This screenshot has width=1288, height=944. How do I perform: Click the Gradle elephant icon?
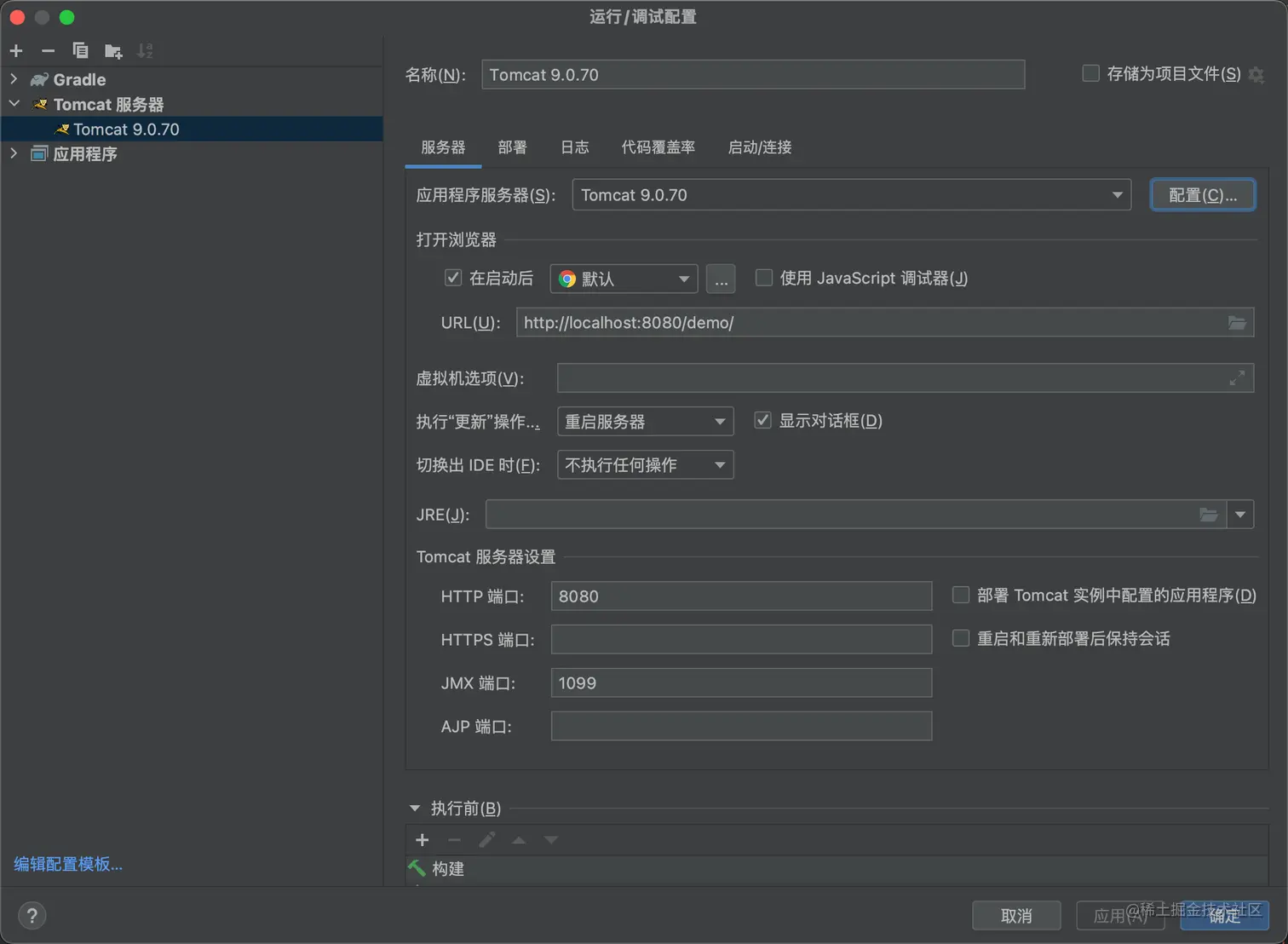tap(39, 79)
